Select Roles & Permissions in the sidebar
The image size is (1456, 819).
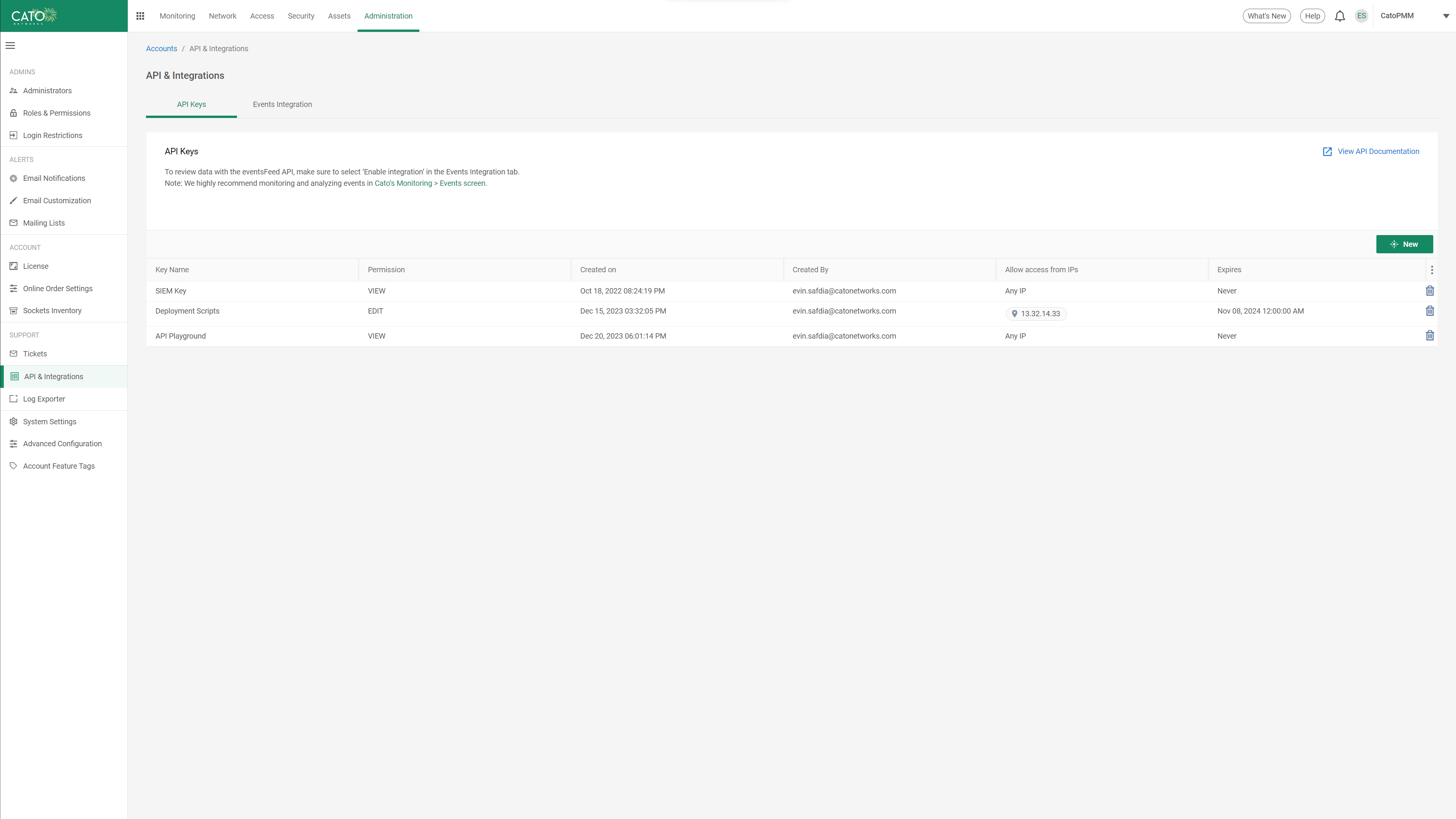[56, 113]
